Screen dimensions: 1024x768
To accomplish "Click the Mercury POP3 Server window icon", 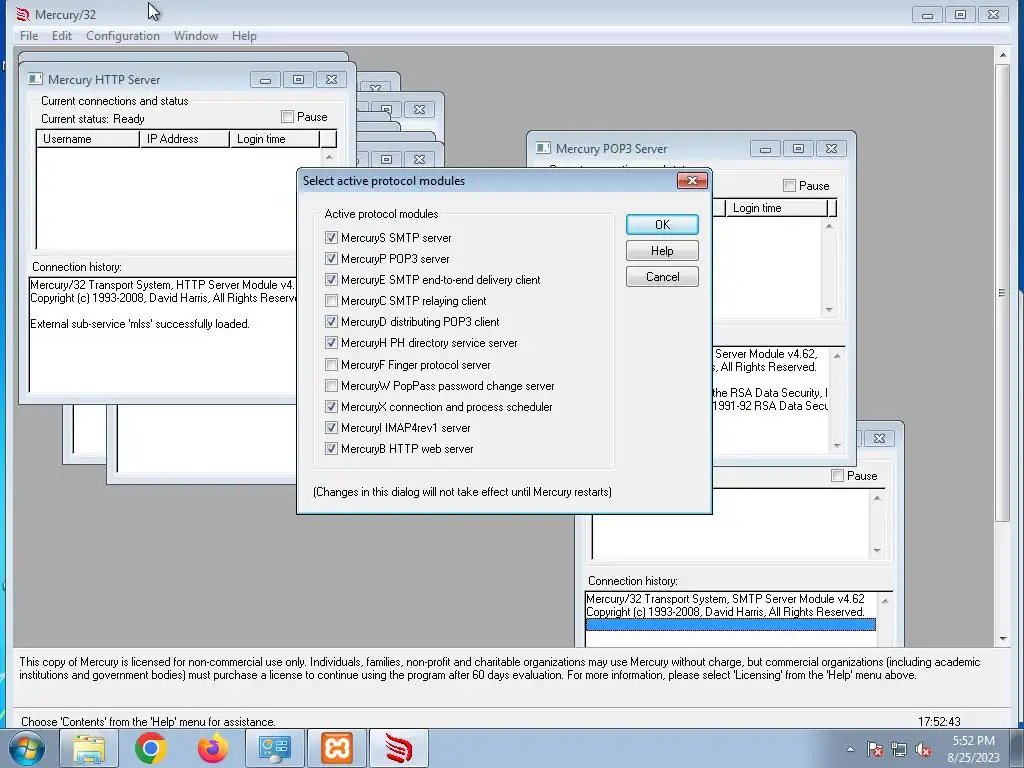I will click(543, 148).
